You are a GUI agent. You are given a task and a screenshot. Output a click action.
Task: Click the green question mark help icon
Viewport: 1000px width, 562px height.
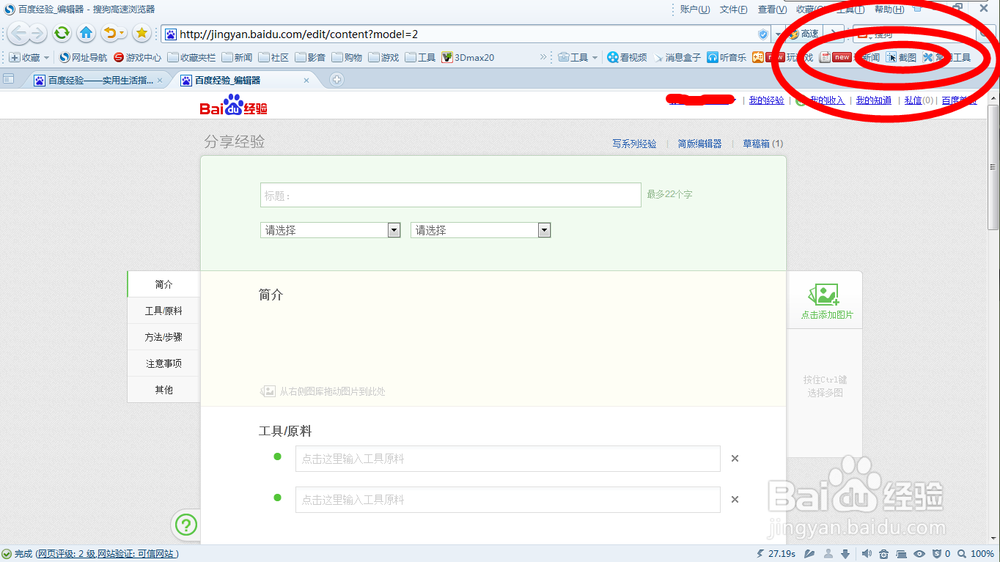click(x=186, y=525)
